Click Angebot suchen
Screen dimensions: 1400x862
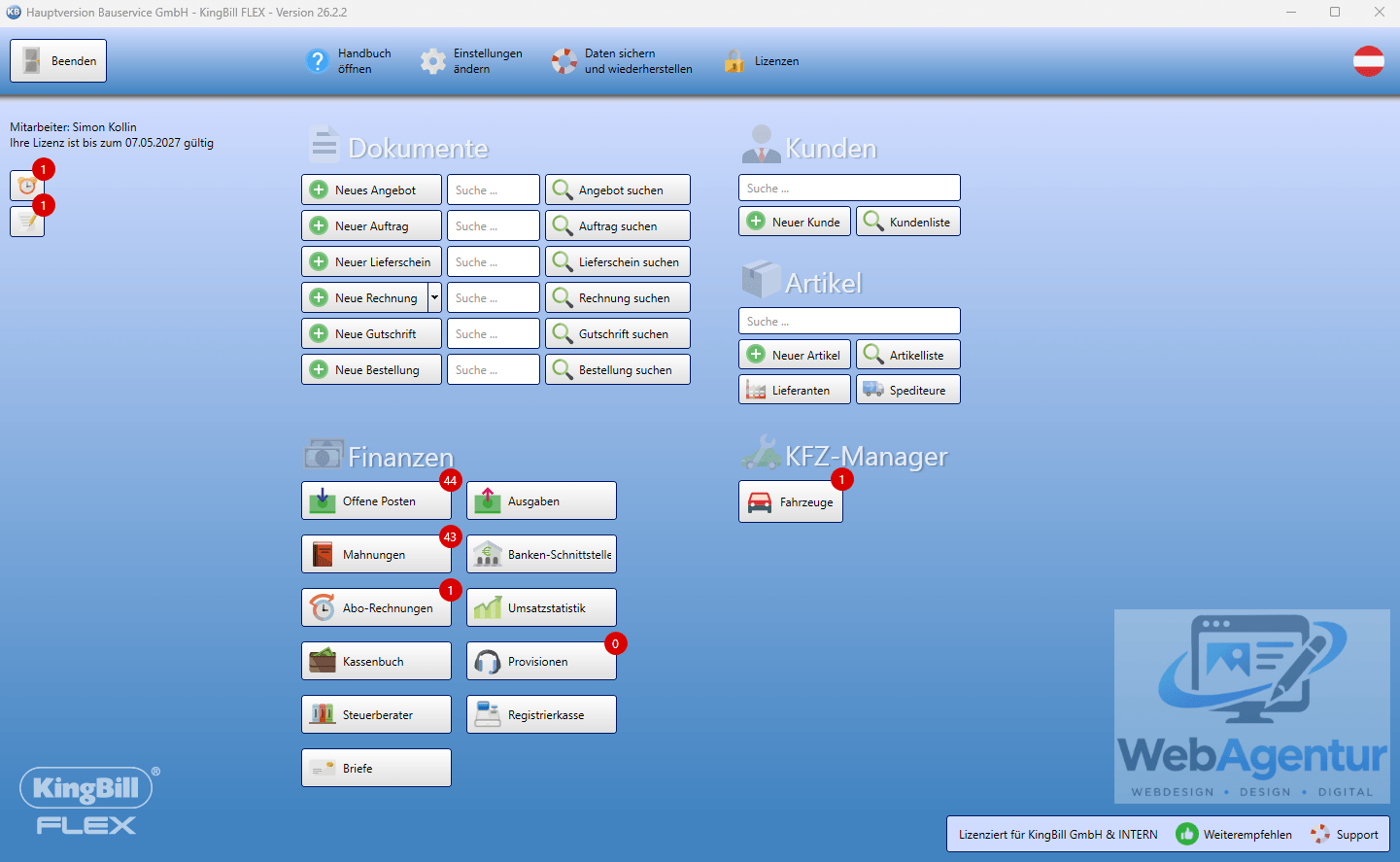coord(618,190)
